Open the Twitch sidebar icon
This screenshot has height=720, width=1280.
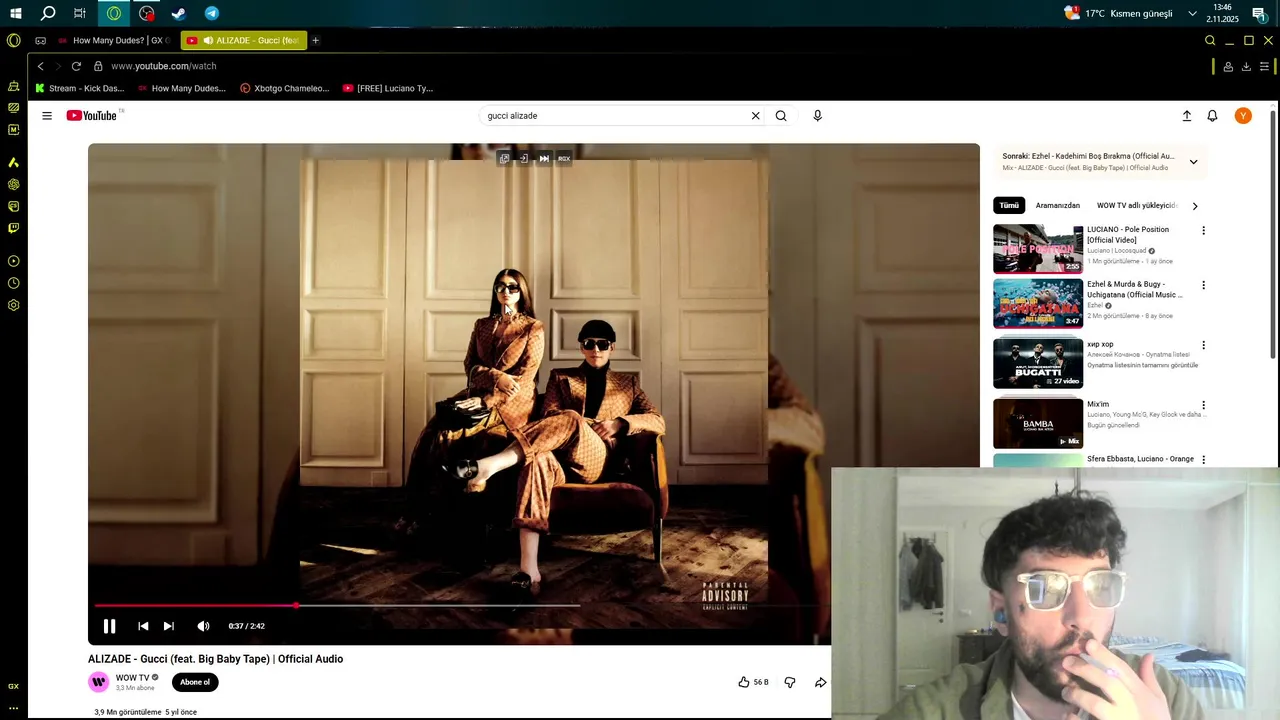coord(13,228)
